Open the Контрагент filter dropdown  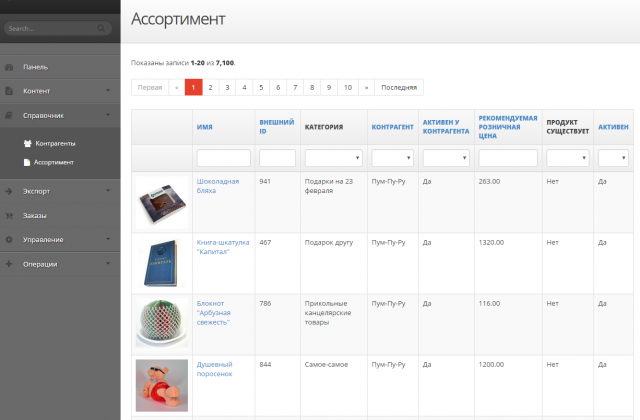(393, 158)
